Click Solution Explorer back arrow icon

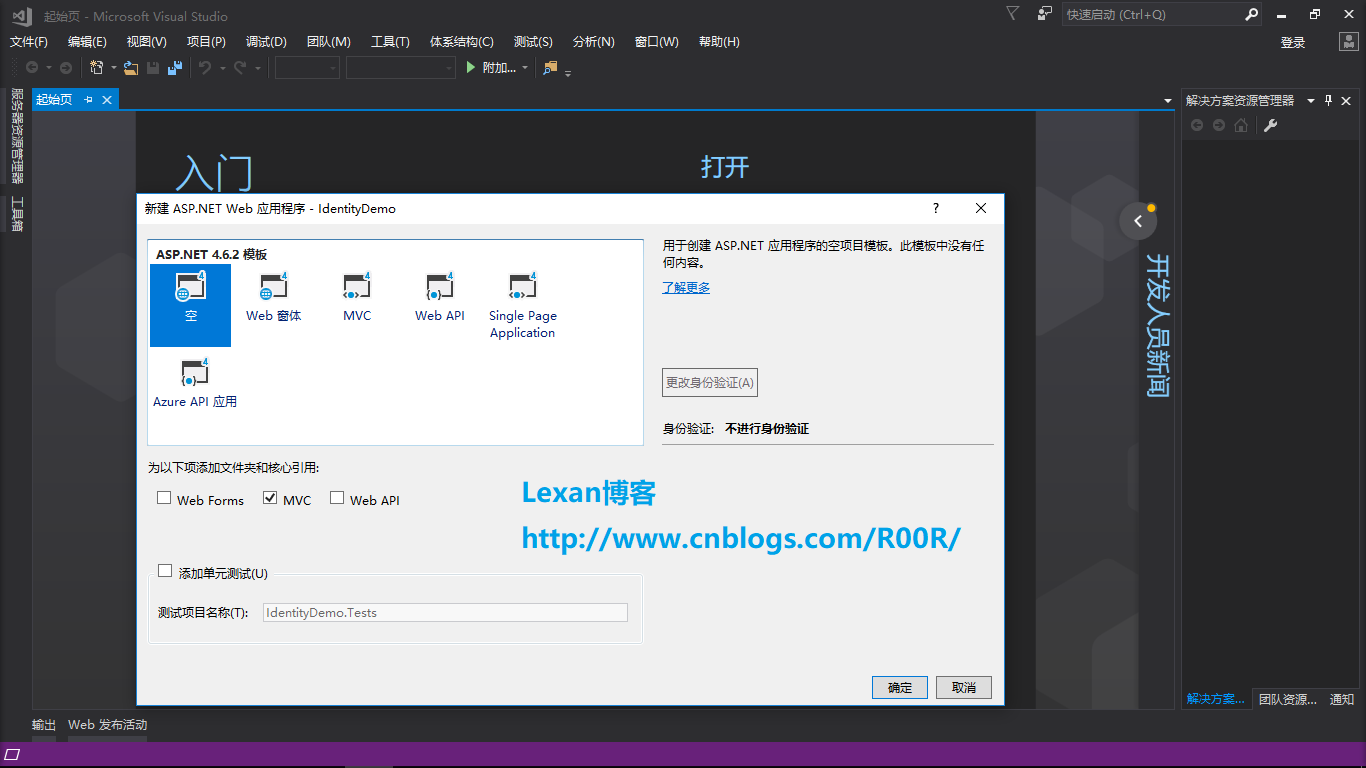tap(1197, 125)
